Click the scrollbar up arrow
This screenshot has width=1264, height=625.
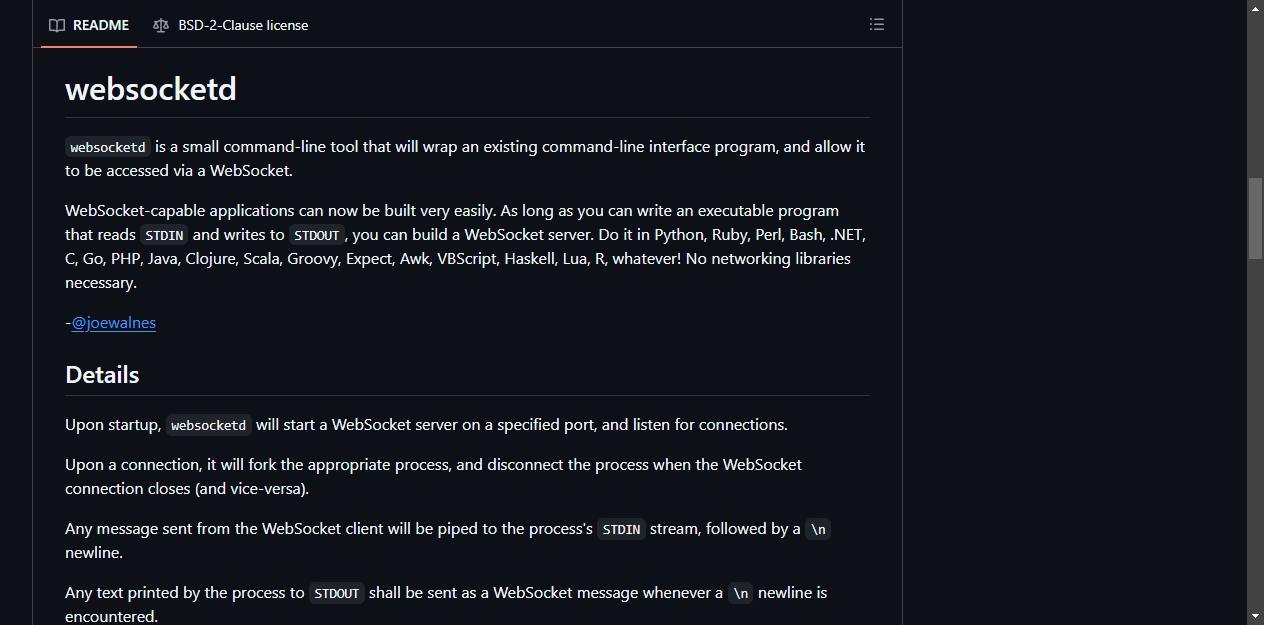[1255, 8]
